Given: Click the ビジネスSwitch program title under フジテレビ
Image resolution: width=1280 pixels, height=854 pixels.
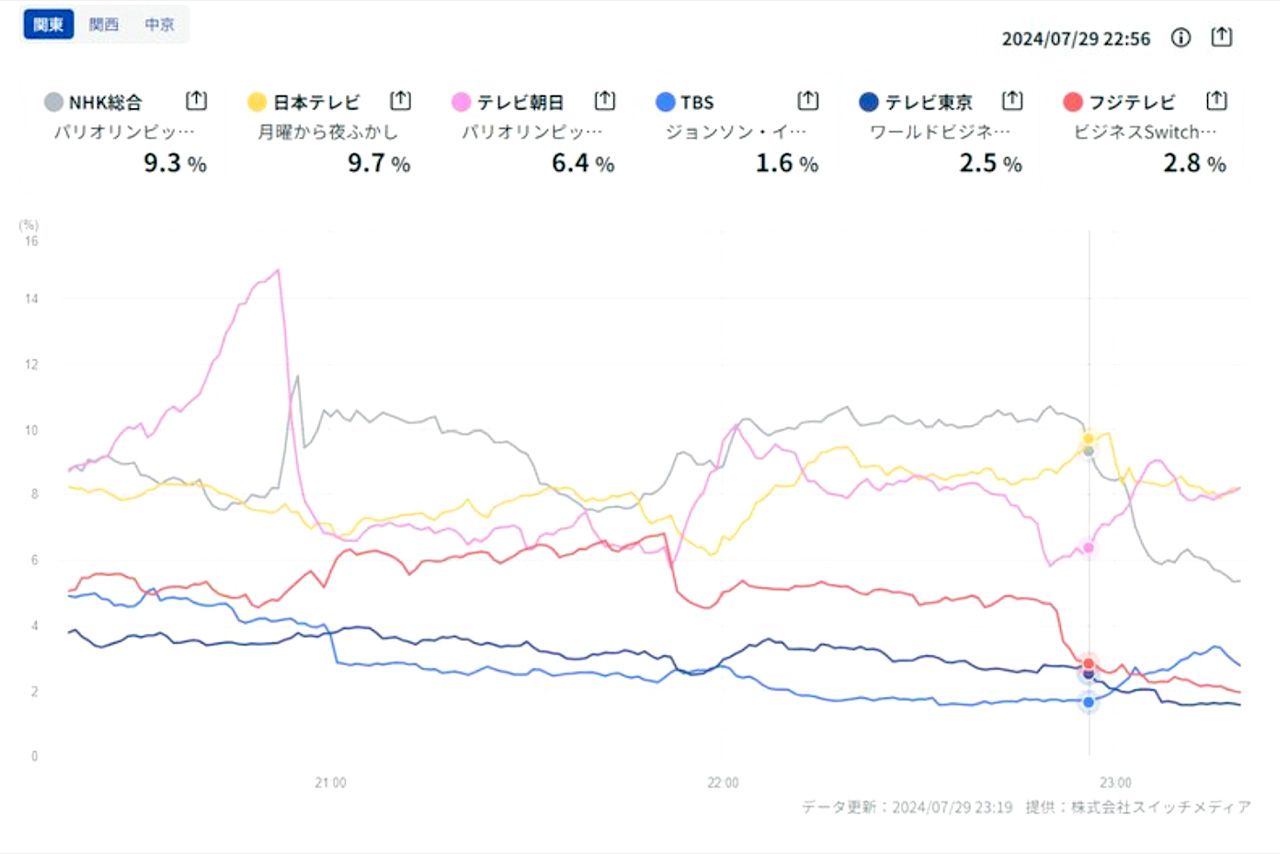Looking at the screenshot, I should (1146, 130).
